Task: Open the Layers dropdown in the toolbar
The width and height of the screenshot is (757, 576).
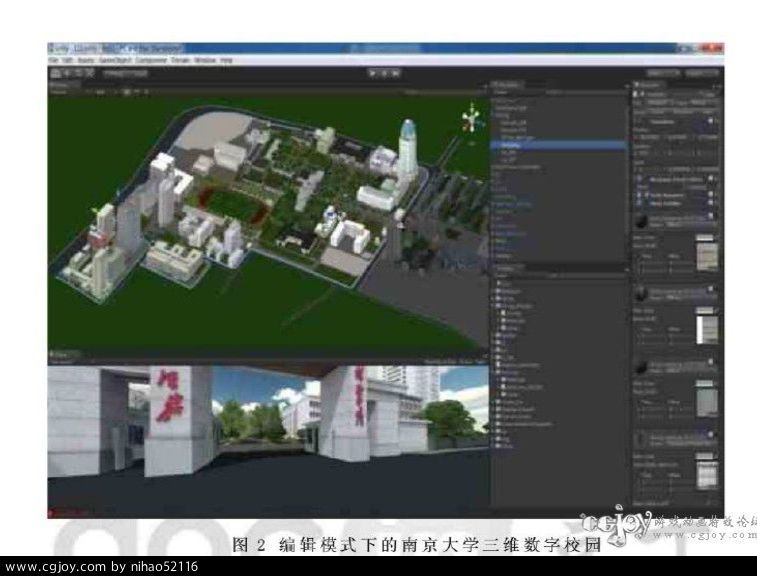Action: [x=664, y=73]
